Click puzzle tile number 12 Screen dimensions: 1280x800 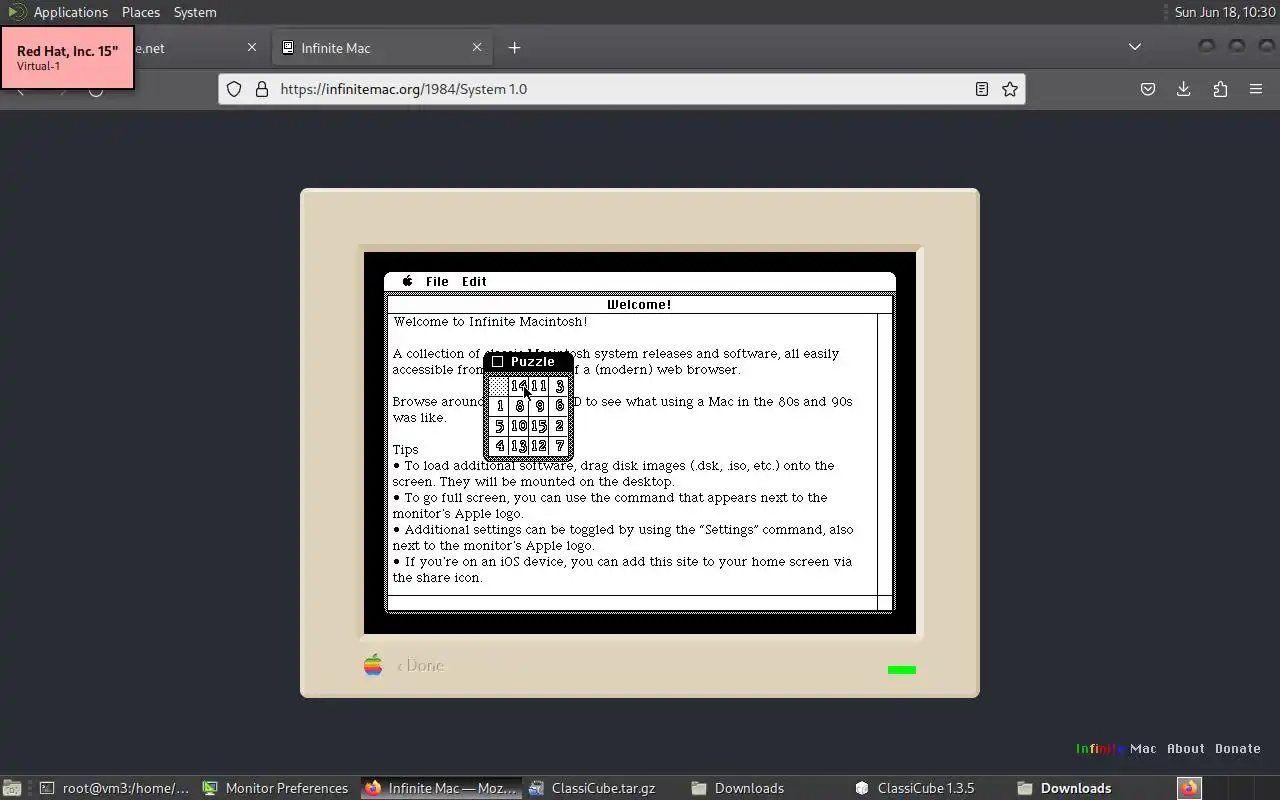pyautogui.click(x=539, y=446)
